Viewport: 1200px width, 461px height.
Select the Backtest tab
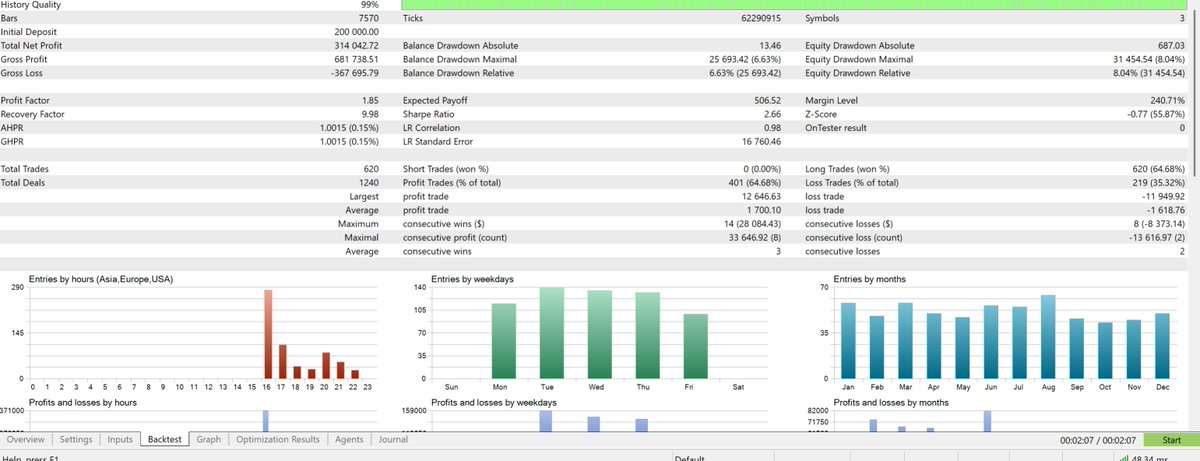(164, 439)
